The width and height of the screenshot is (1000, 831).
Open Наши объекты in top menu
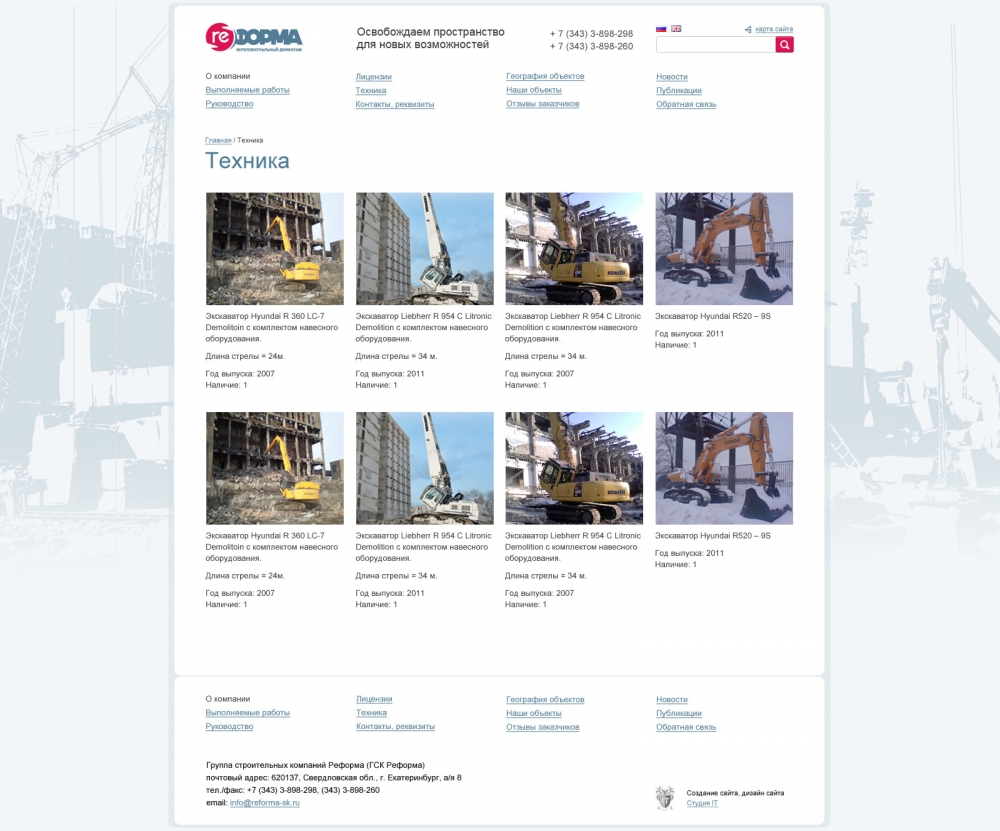[534, 90]
